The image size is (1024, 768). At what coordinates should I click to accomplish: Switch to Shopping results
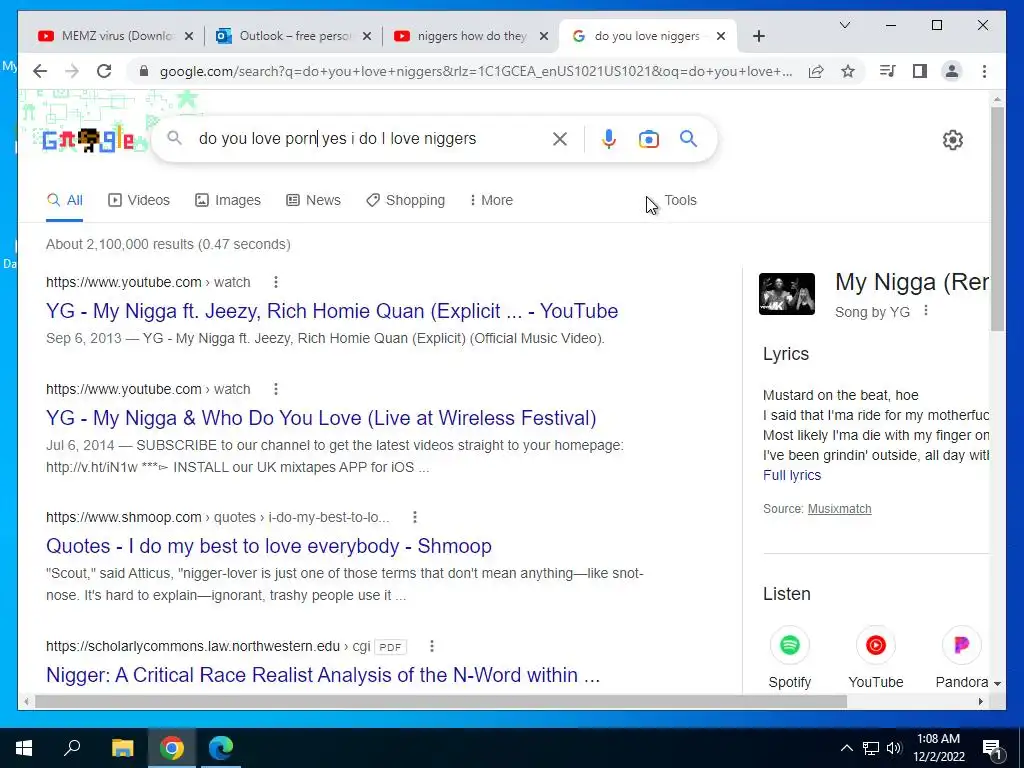point(406,200)
